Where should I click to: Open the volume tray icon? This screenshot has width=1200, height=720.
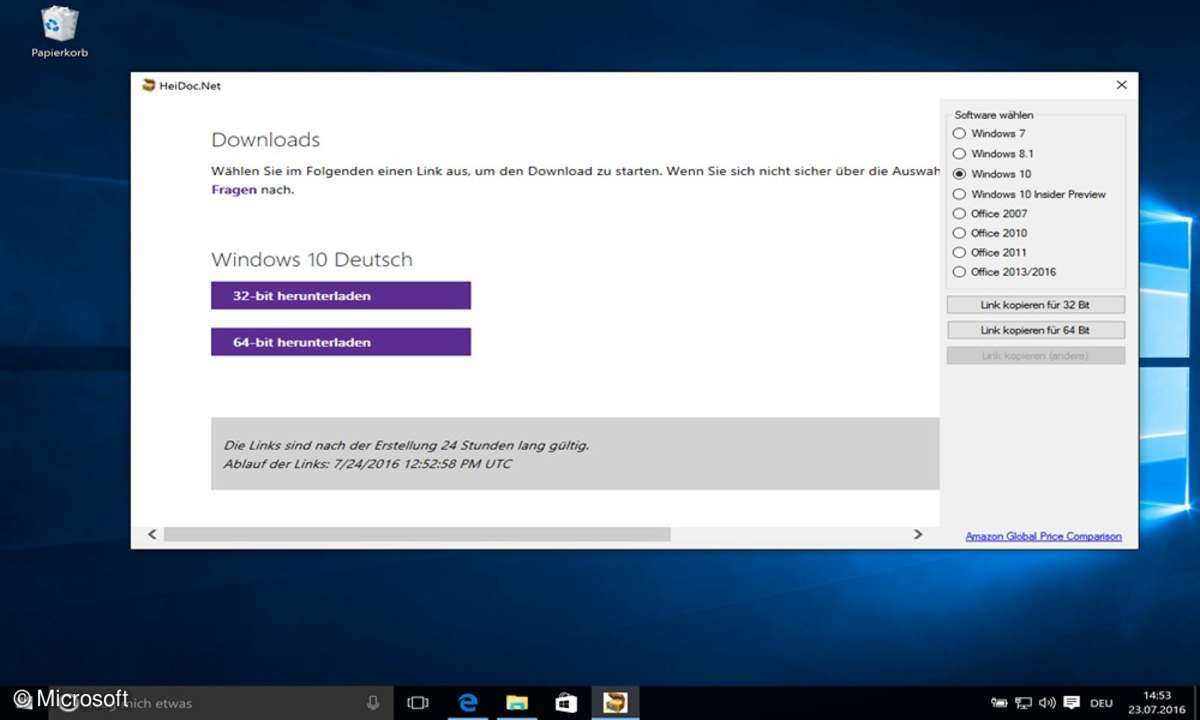(1047, 703)
